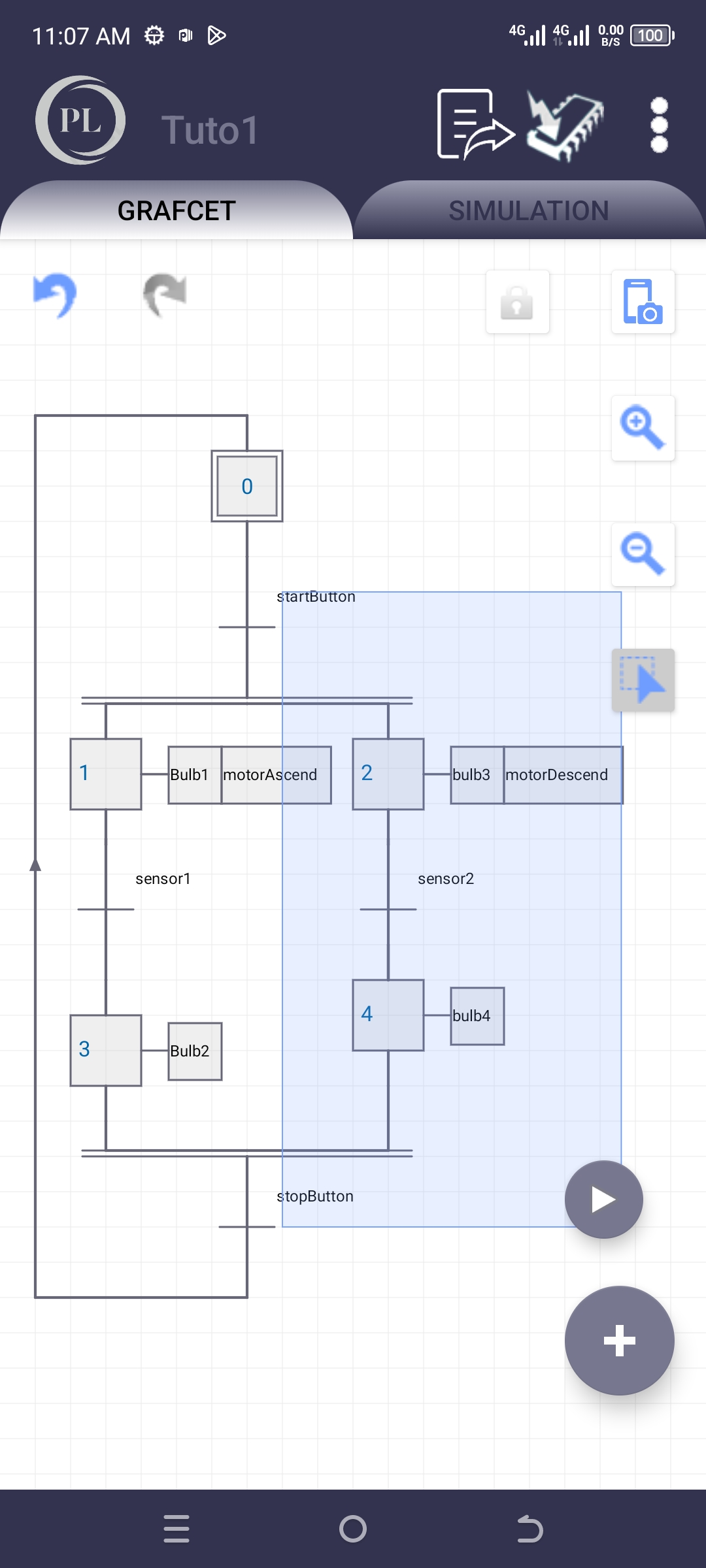Tap the sensor1 transition label
The image size is (706, 1568).
coord(163,879)
